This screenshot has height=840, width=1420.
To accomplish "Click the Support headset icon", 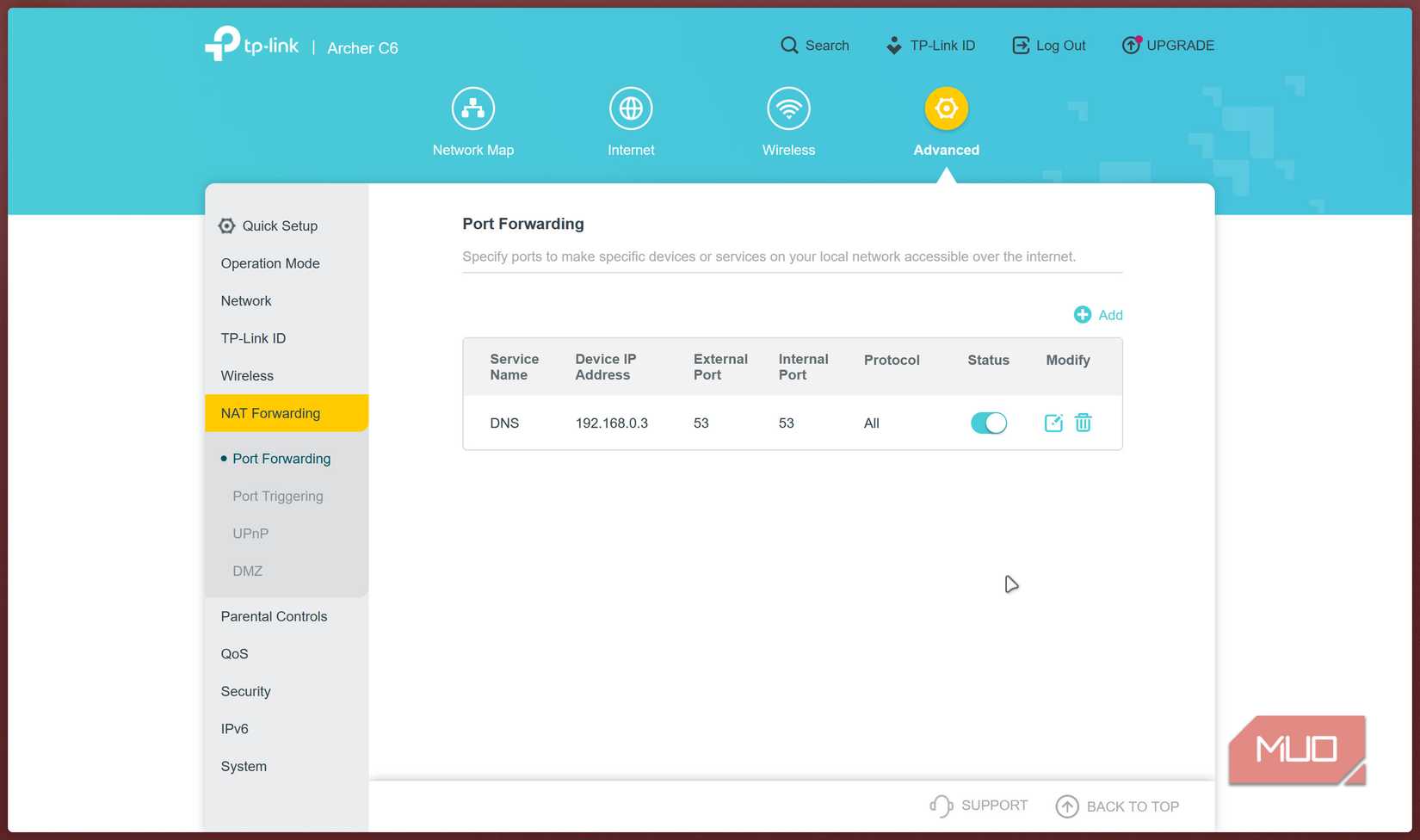I will coord(941,806).
